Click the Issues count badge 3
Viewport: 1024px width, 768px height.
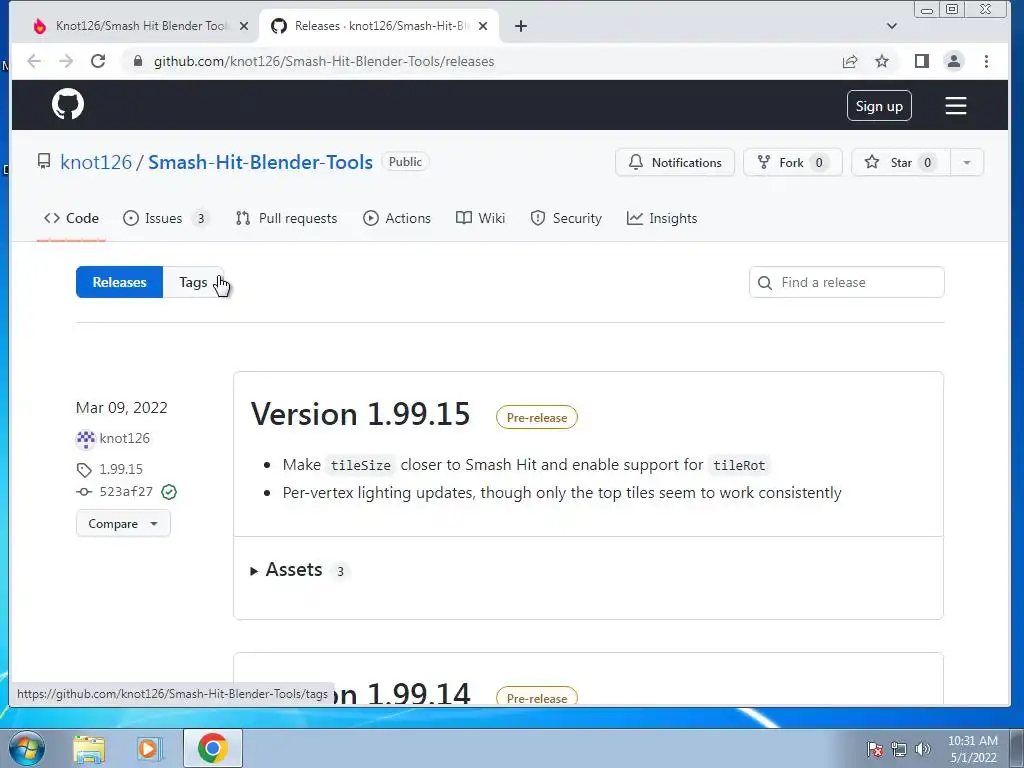200,218
